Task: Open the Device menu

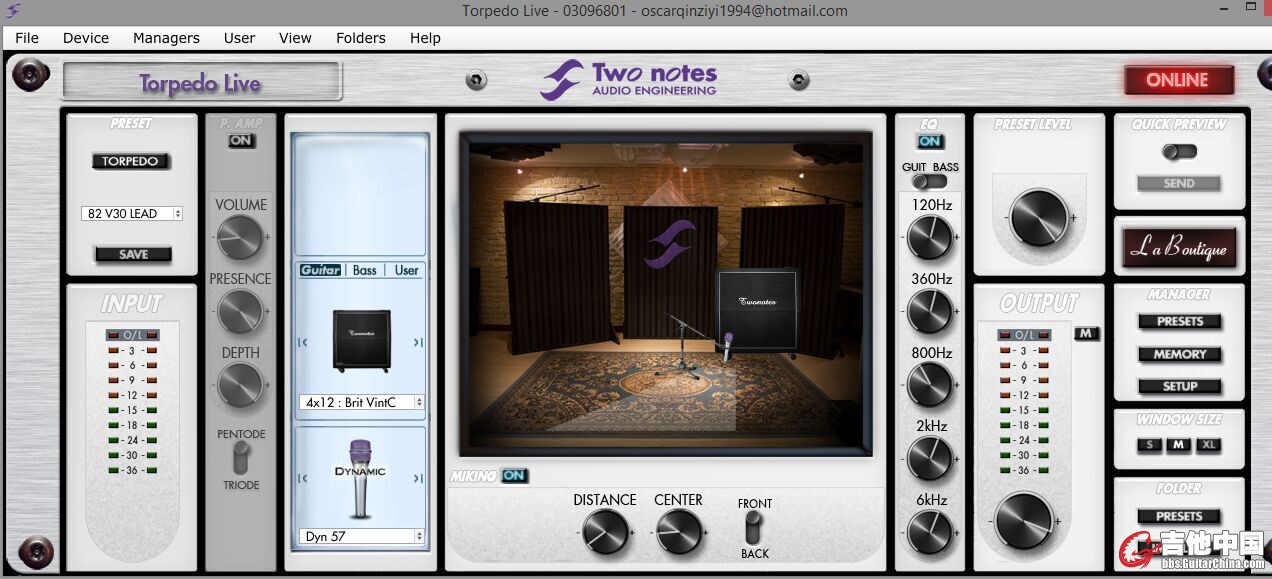Action: click(86, 38)
